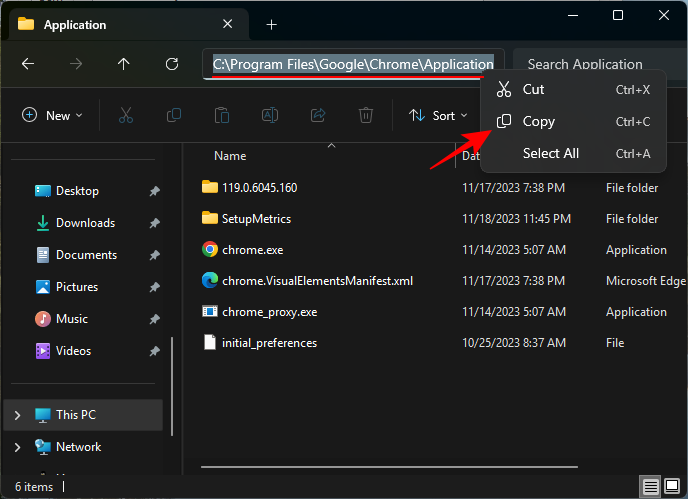Image resolution: width=688 pixels, height=499 pixels.
Task: Click the 6 items status bar text
Action: click(x=34, y=487)
